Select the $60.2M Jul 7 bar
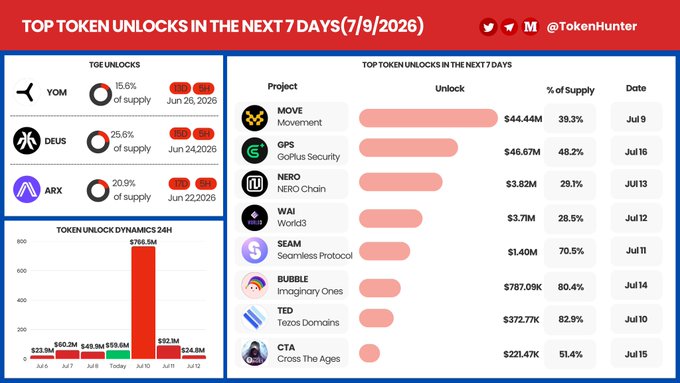The height and width of the screenshot is (383, 680). point(68,354)
